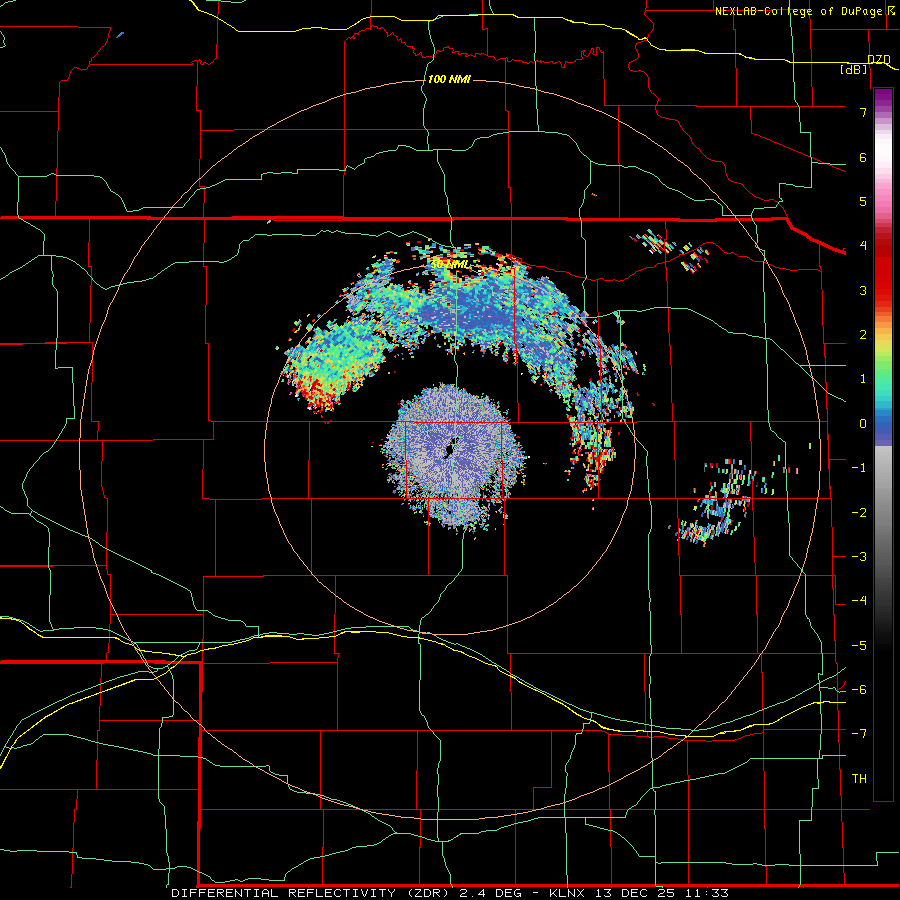Click the black radar site hole at center

(x=449, y=448)
